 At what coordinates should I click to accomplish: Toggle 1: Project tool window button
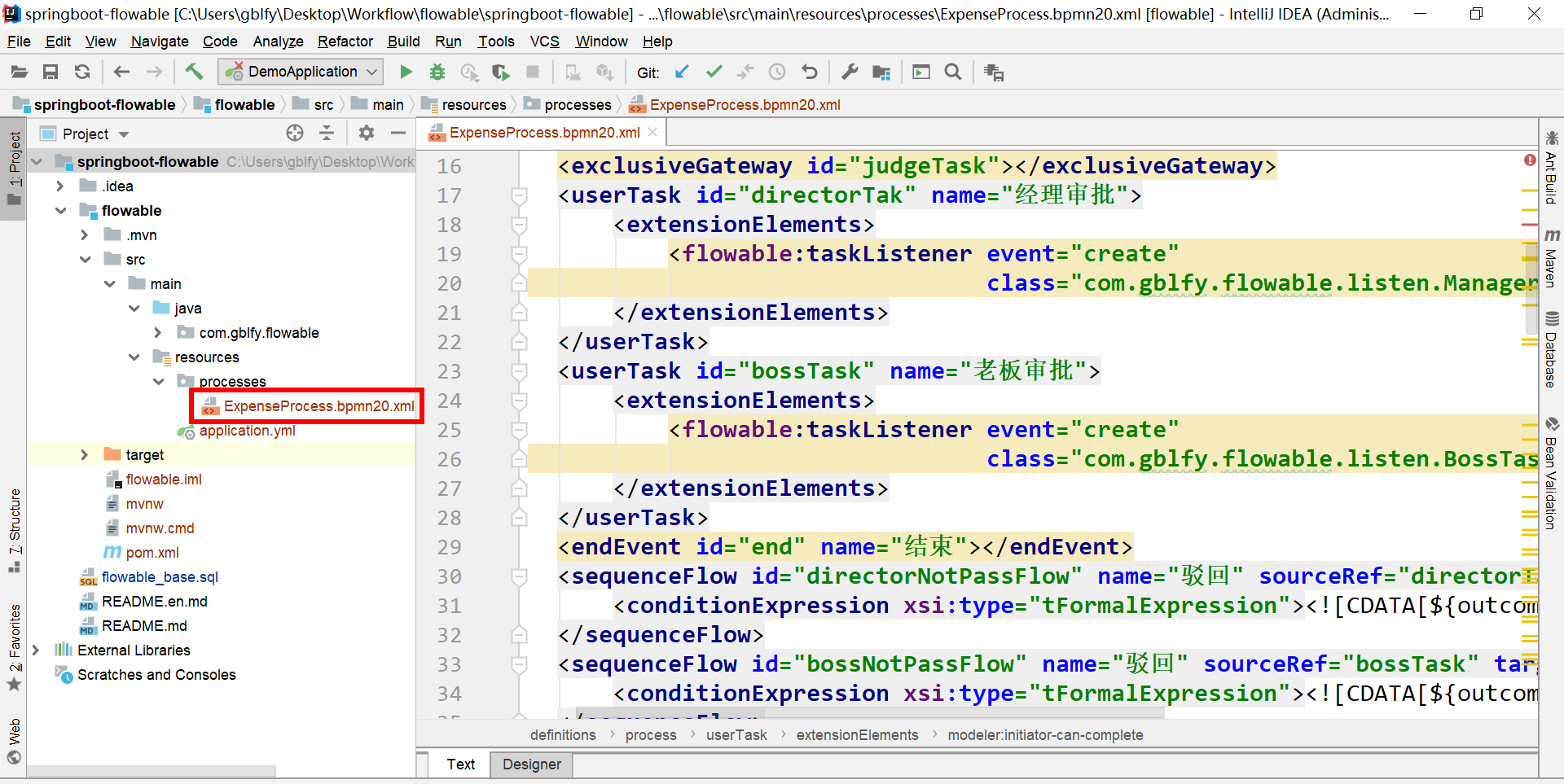coord(15,168)
